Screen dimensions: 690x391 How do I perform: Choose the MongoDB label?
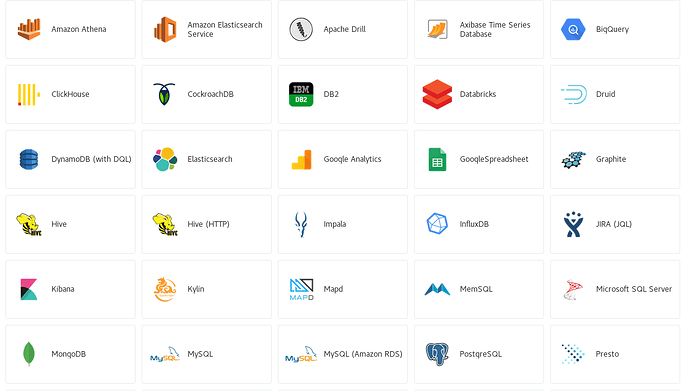tap(69, 354)
